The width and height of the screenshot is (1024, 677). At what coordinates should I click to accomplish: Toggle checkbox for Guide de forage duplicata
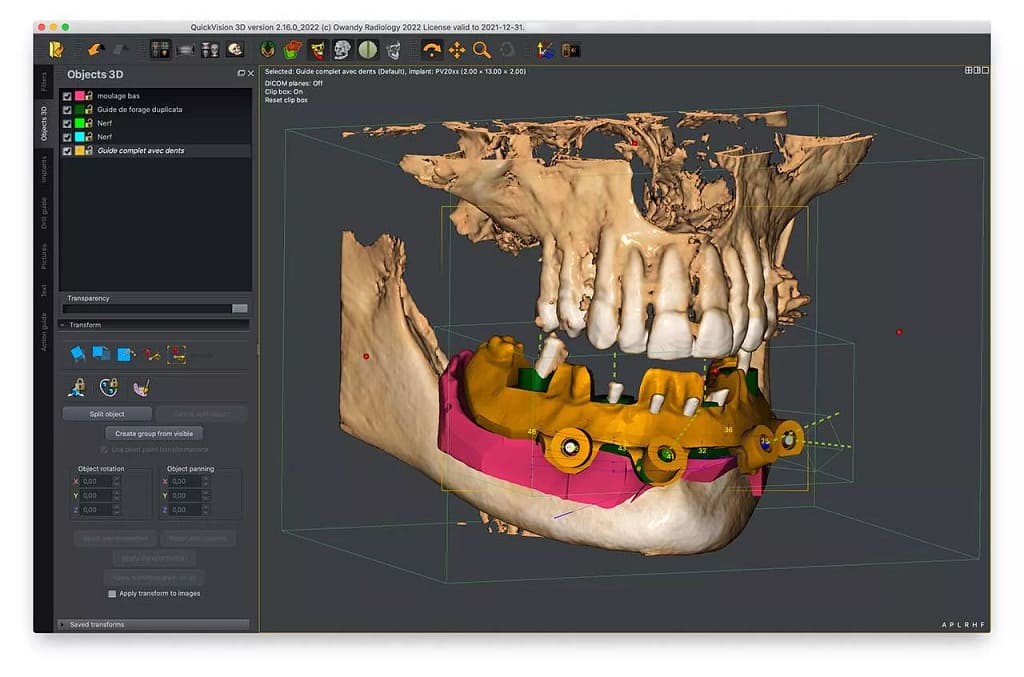pyautogui.click(x=67, y=110)
